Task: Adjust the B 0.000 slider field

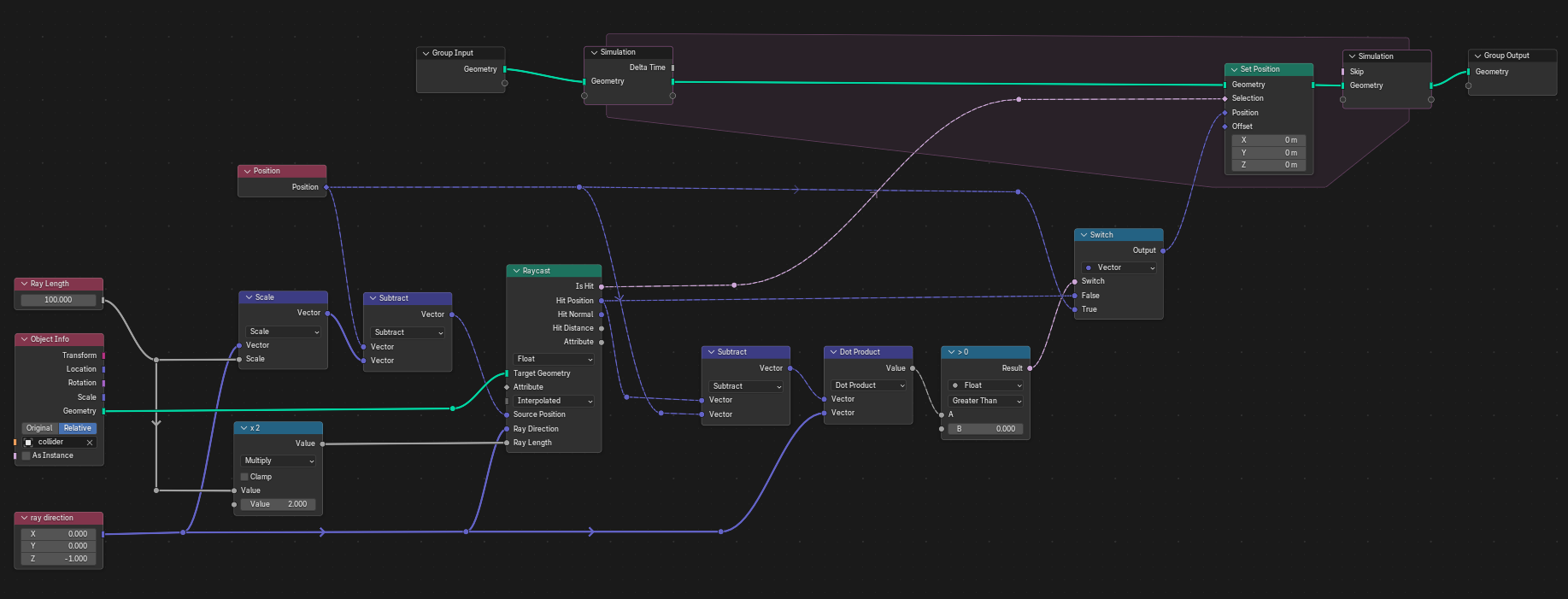Action: pos(985,429)
